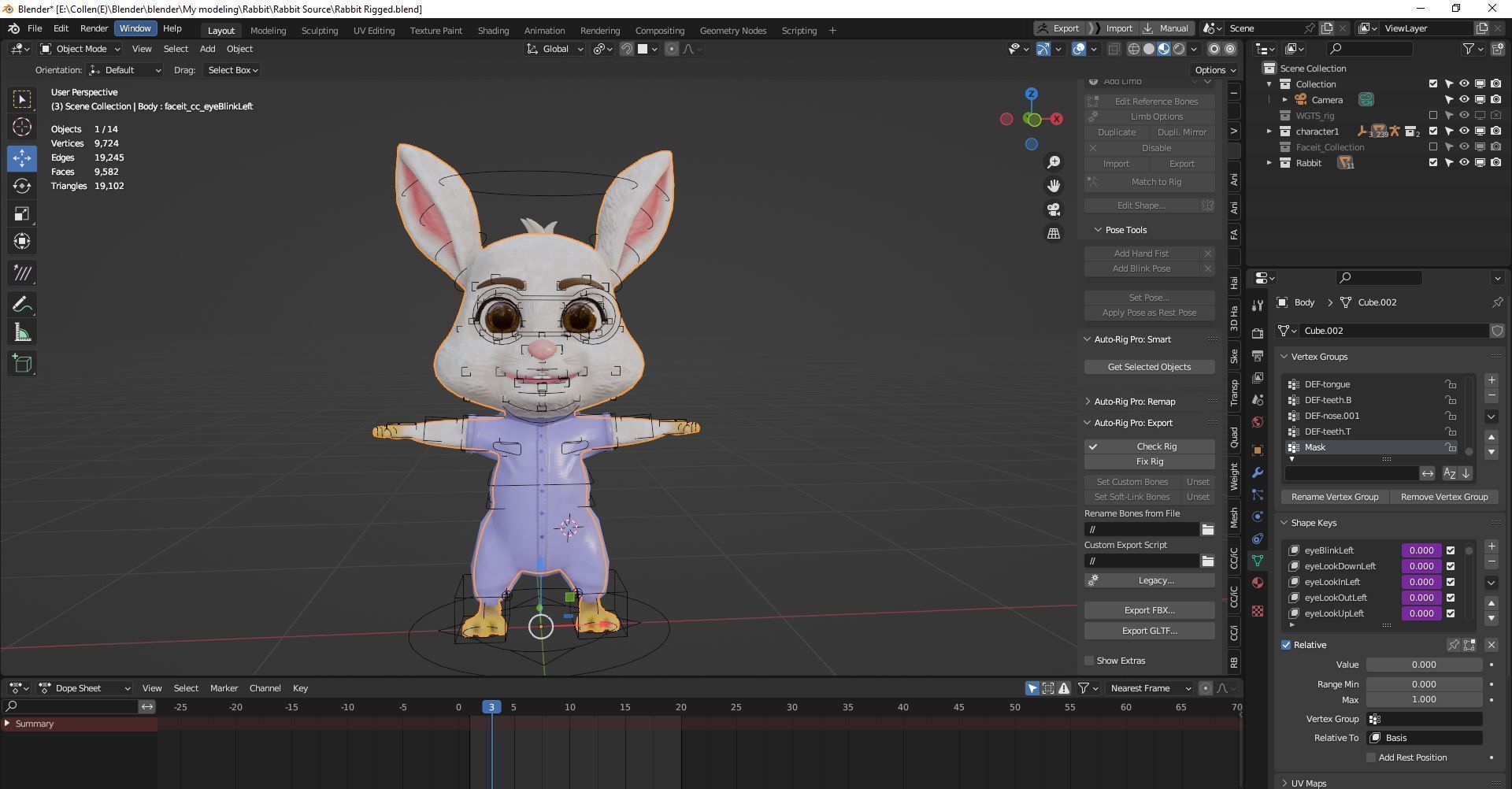Screen dimensions: 1512x789
Task: Enable the WGTS_rig collection checkbox
Action: [x=1433, y=116]
